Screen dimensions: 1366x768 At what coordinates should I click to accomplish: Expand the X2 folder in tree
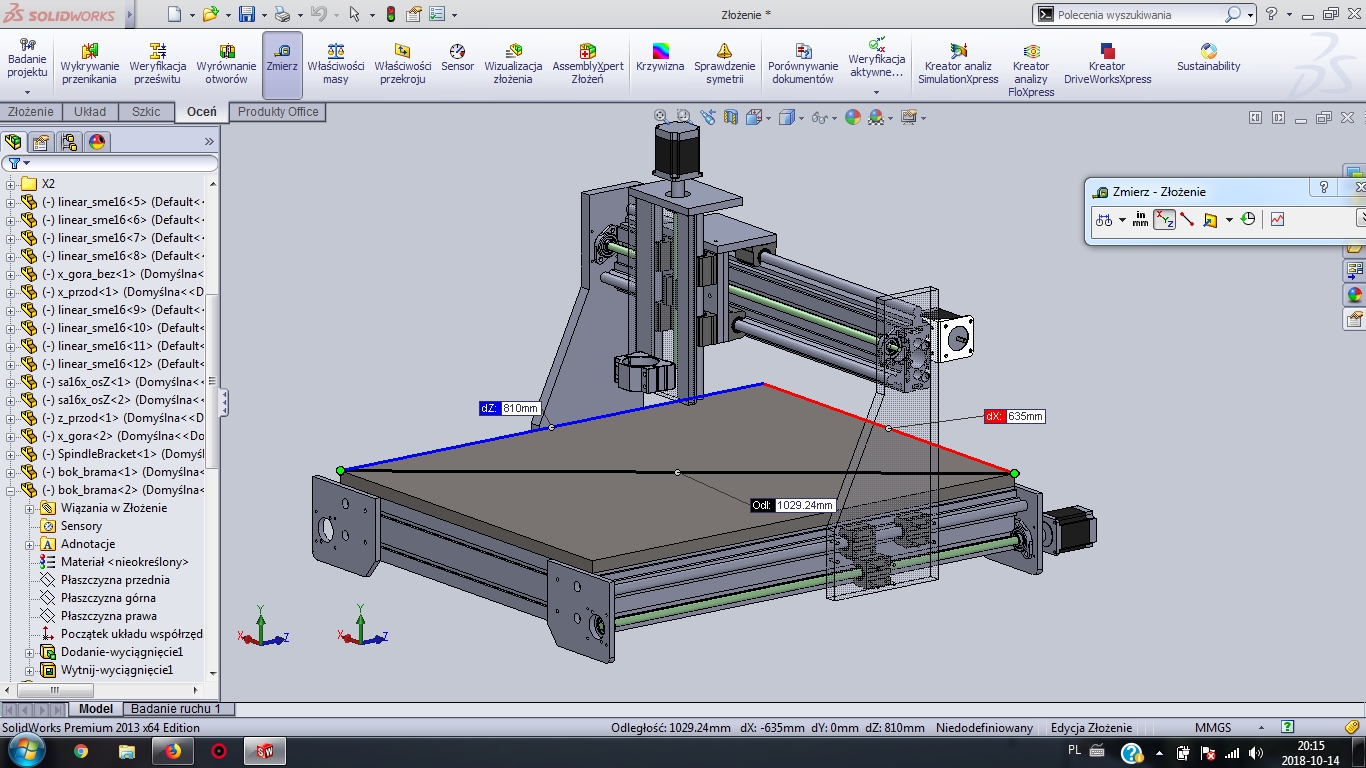(x=11, y=184)
